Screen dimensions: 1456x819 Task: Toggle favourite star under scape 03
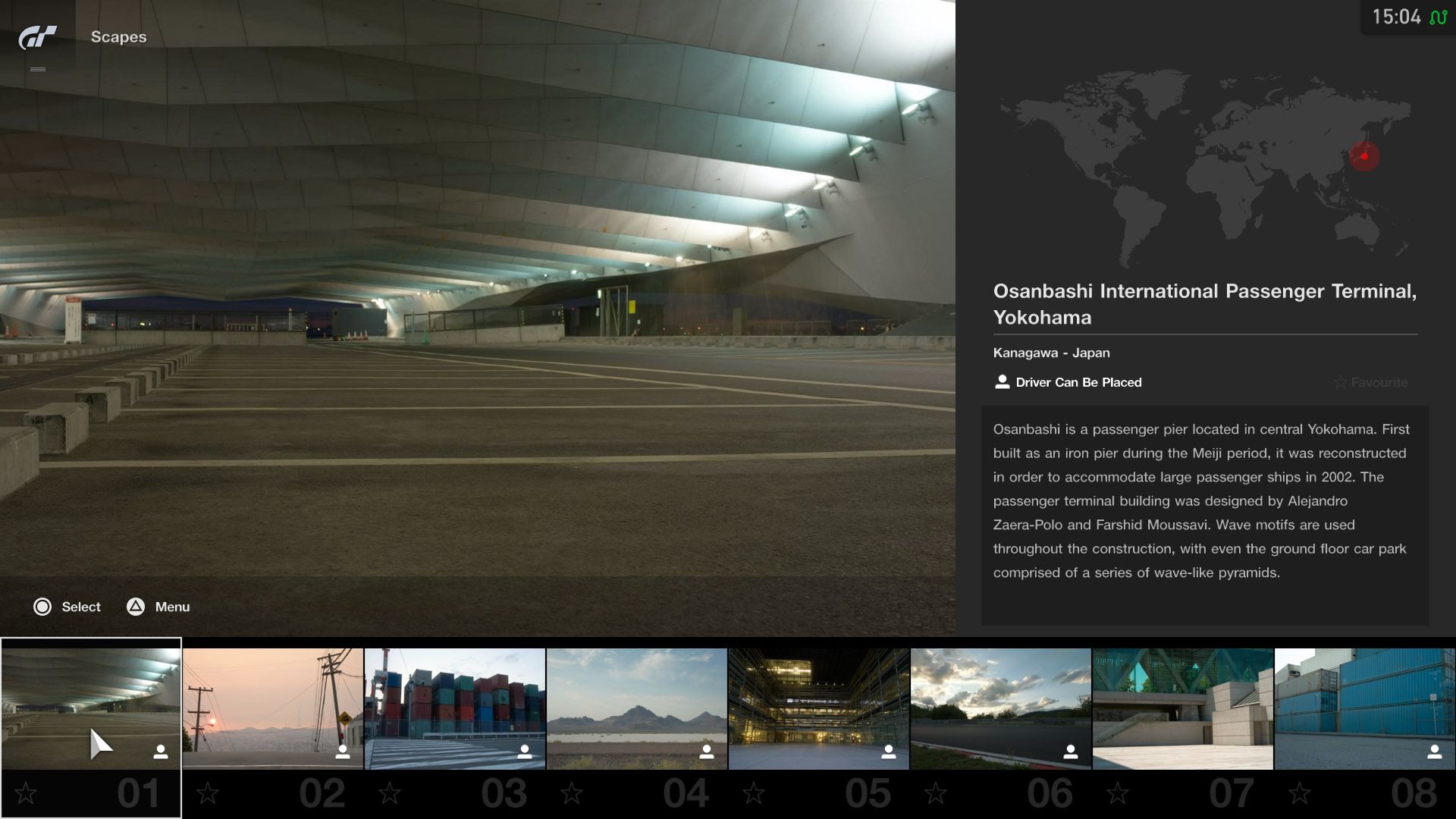[x=390, y=793]
